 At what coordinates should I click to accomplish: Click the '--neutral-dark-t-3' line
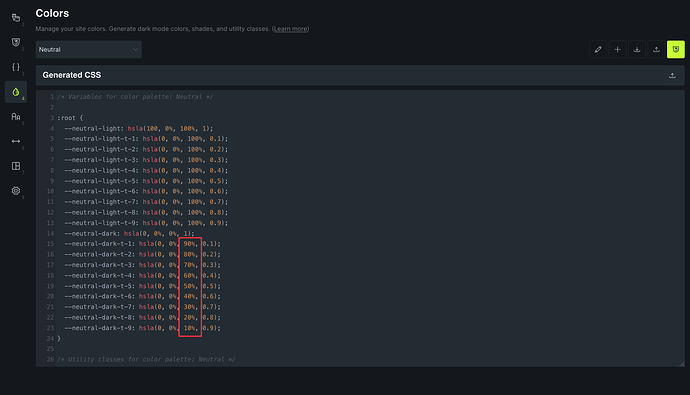pos(143,265)
